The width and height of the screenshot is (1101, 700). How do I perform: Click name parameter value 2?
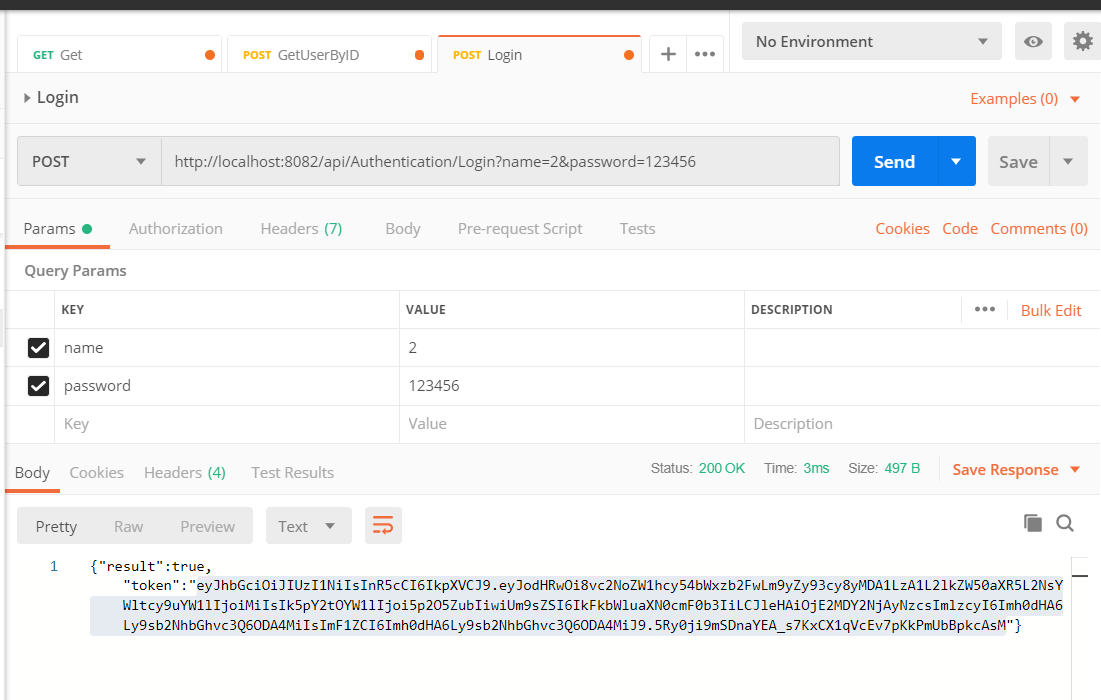(x=572, y=348)
